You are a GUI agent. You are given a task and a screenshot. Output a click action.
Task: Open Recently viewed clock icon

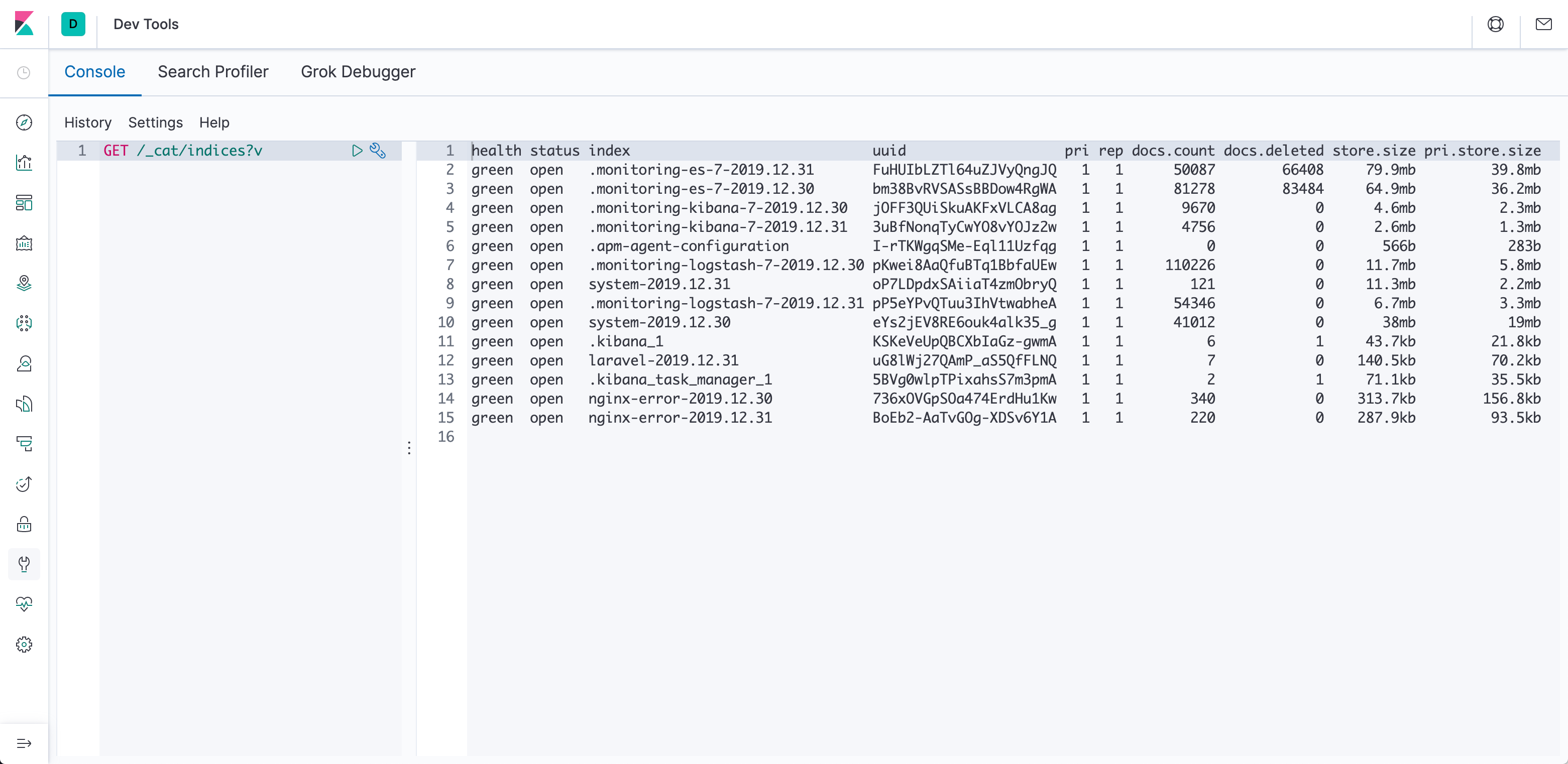click(24, 73)
